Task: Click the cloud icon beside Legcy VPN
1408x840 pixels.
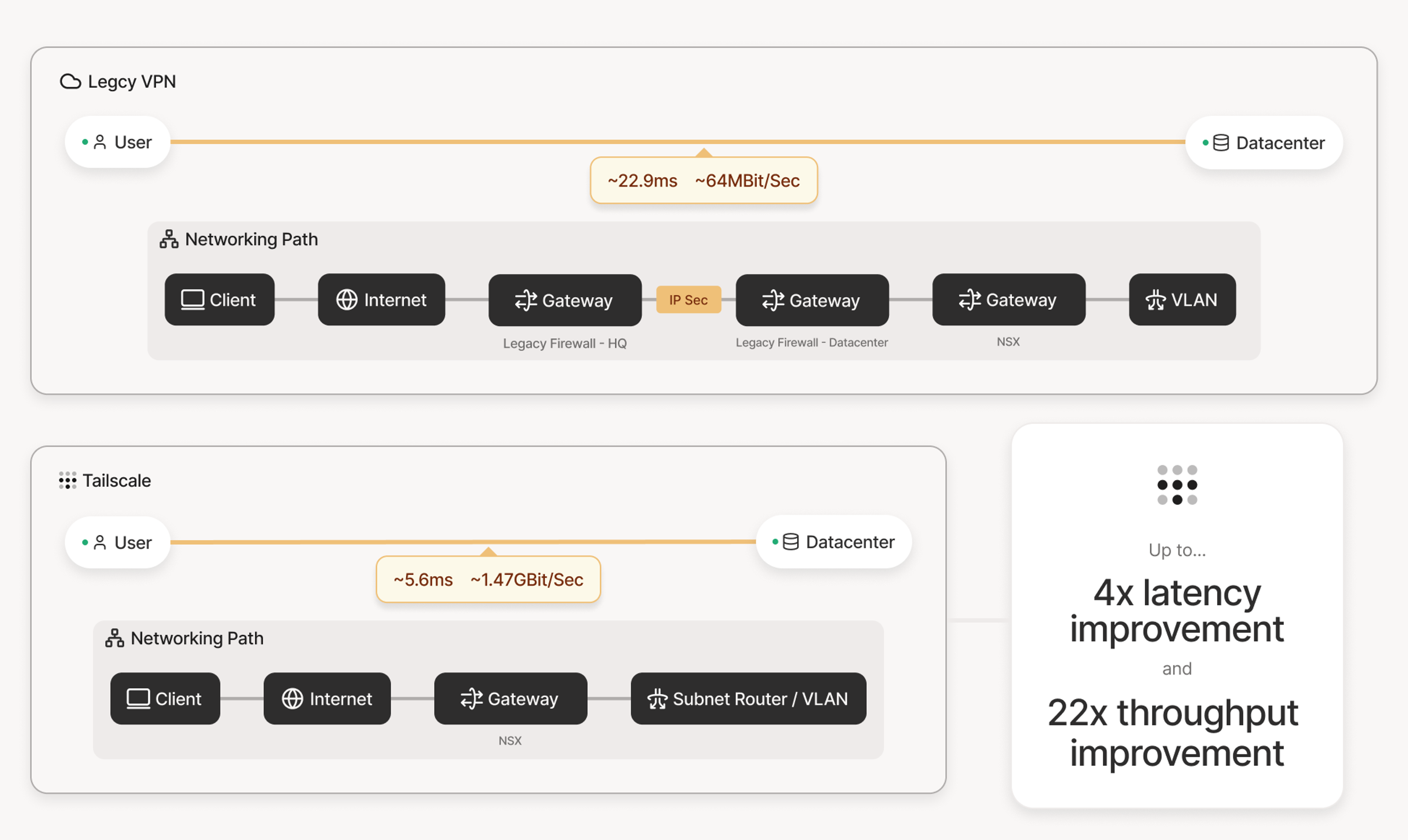Action: point(70,81)
